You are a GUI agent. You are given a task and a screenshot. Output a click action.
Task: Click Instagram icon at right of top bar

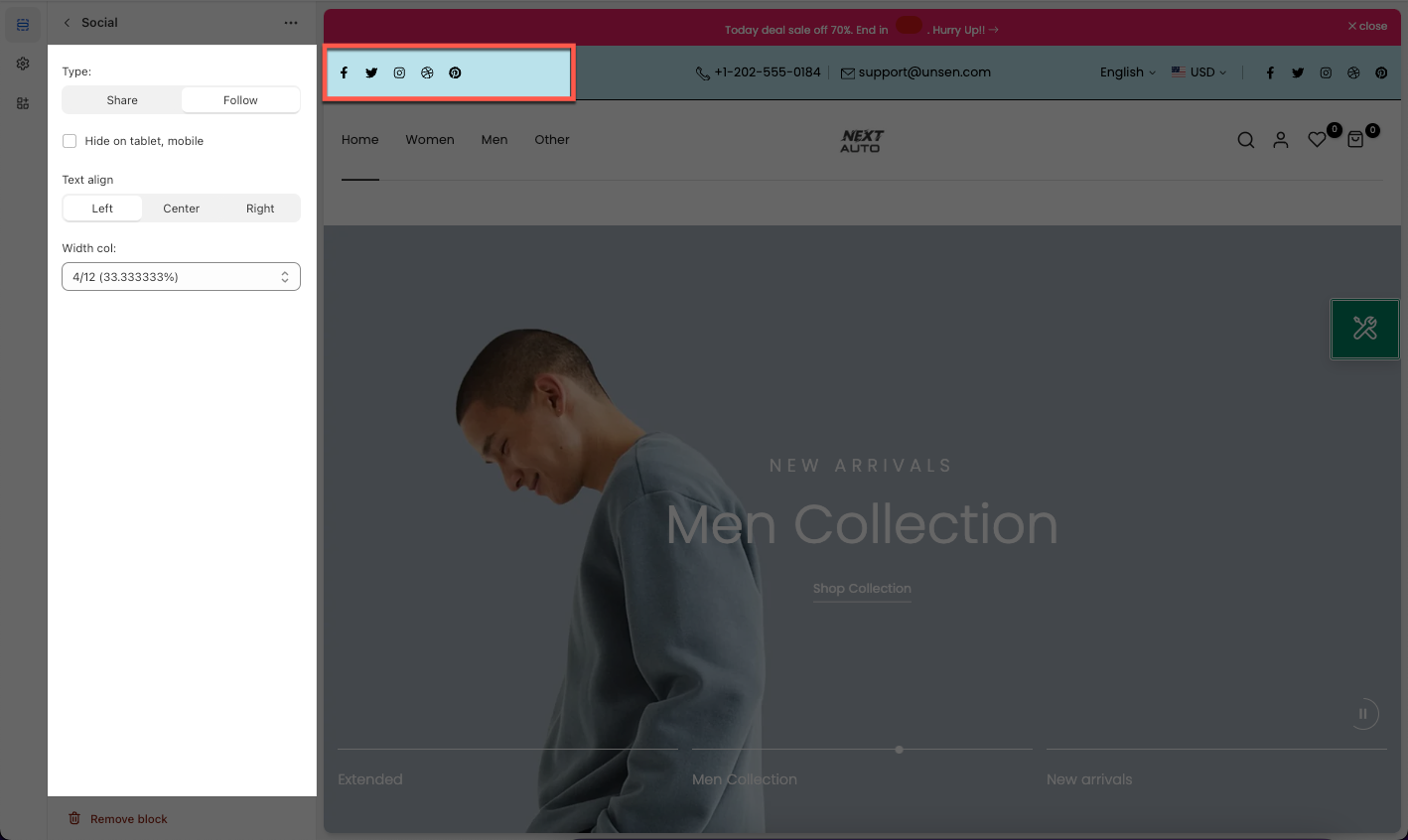pos(1326,72)
